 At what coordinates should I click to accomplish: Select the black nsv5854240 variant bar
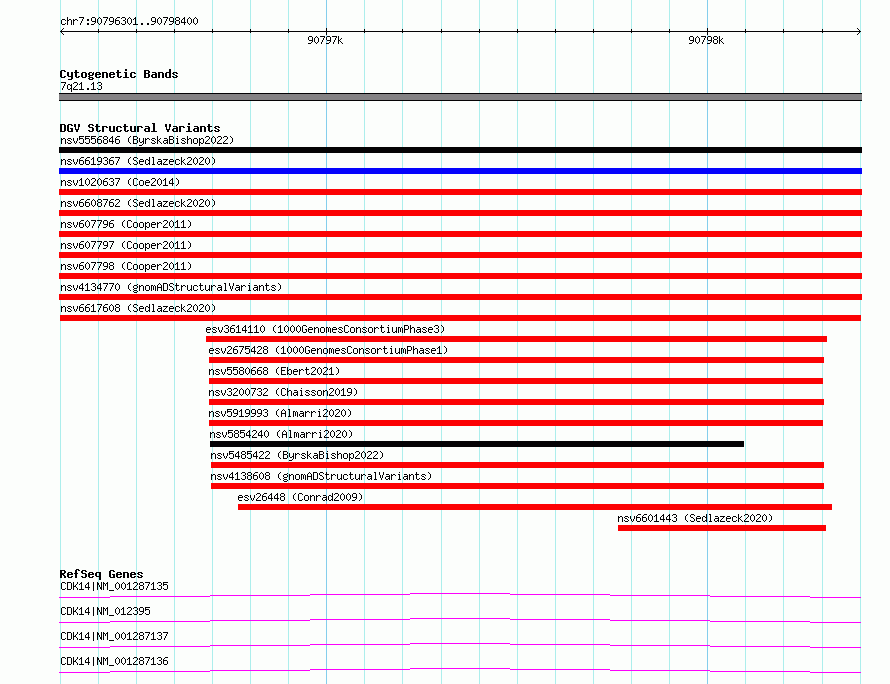pyautogui.click(x=477, y=444)
